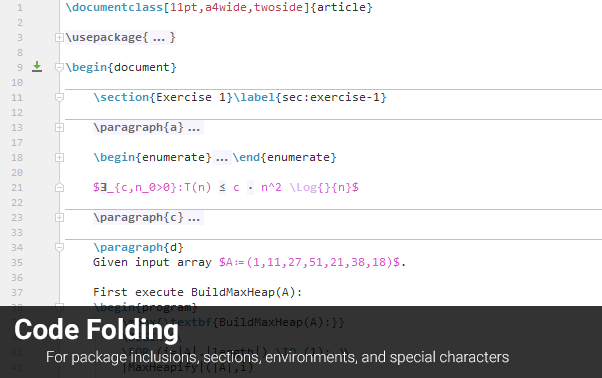The width and height of the screenshot is (602, 378).
Task: Click the "Code Folding" caption heading
Action: point(96,330)
